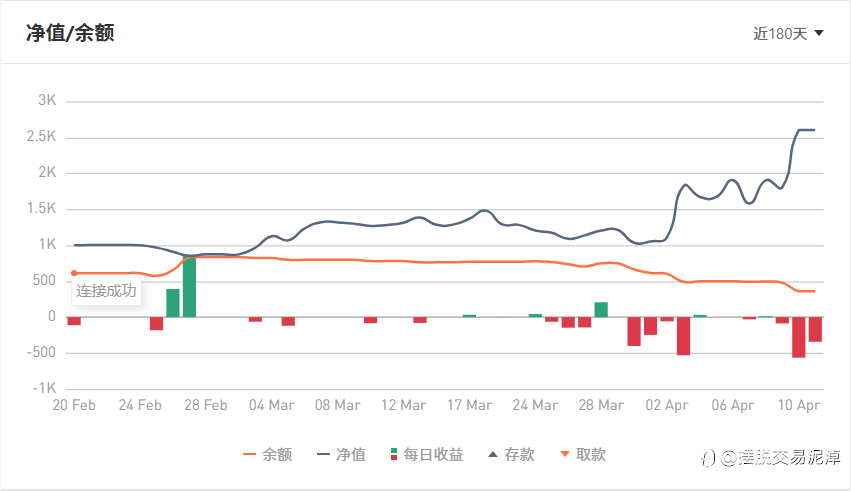This screenshot has height=491, width=851.
Task: Click the 10 Apr date axis label
Action: coord(798,405)
